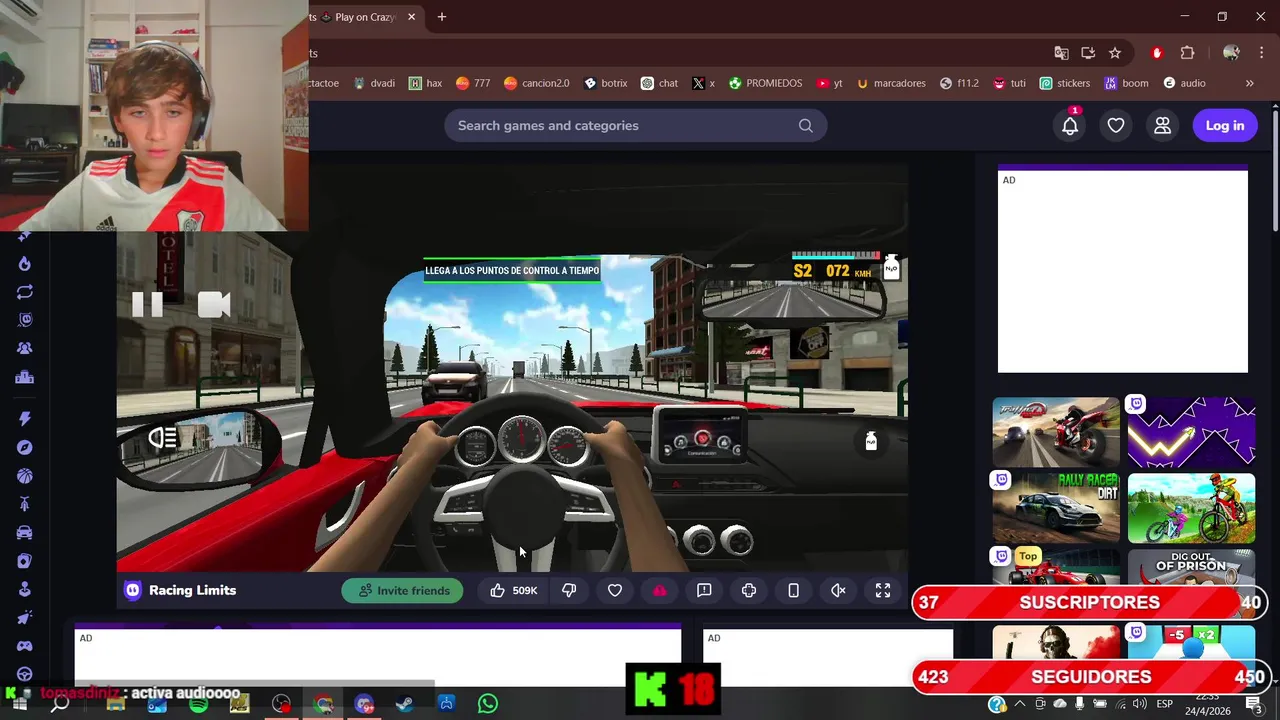Click the gamepad controls icon under game
Viewport: 1280px width, 720px height.
[x=749, y=590]
